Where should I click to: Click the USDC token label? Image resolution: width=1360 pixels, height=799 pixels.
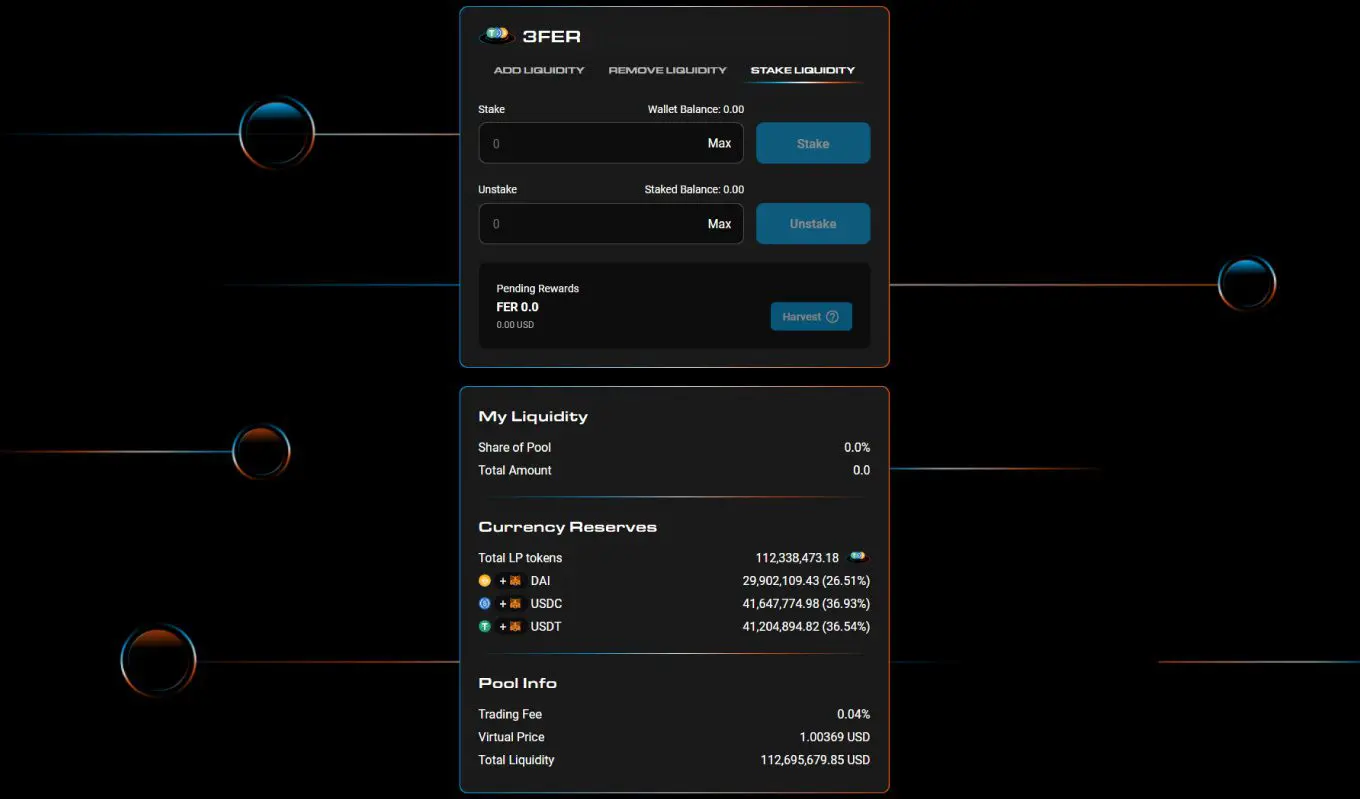click(x=547, y=604)
